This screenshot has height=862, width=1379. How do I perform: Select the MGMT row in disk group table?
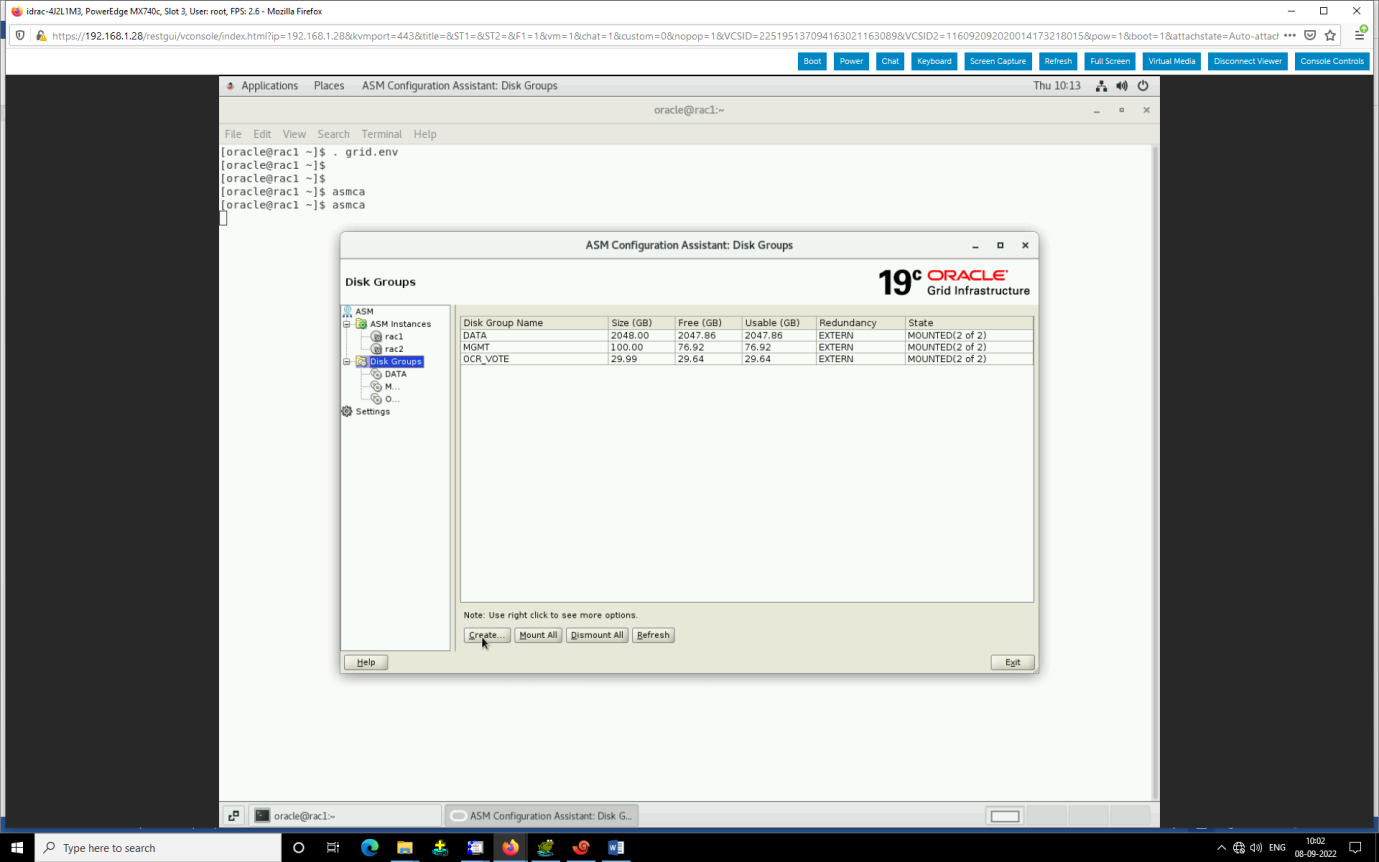tap(746, 347)
